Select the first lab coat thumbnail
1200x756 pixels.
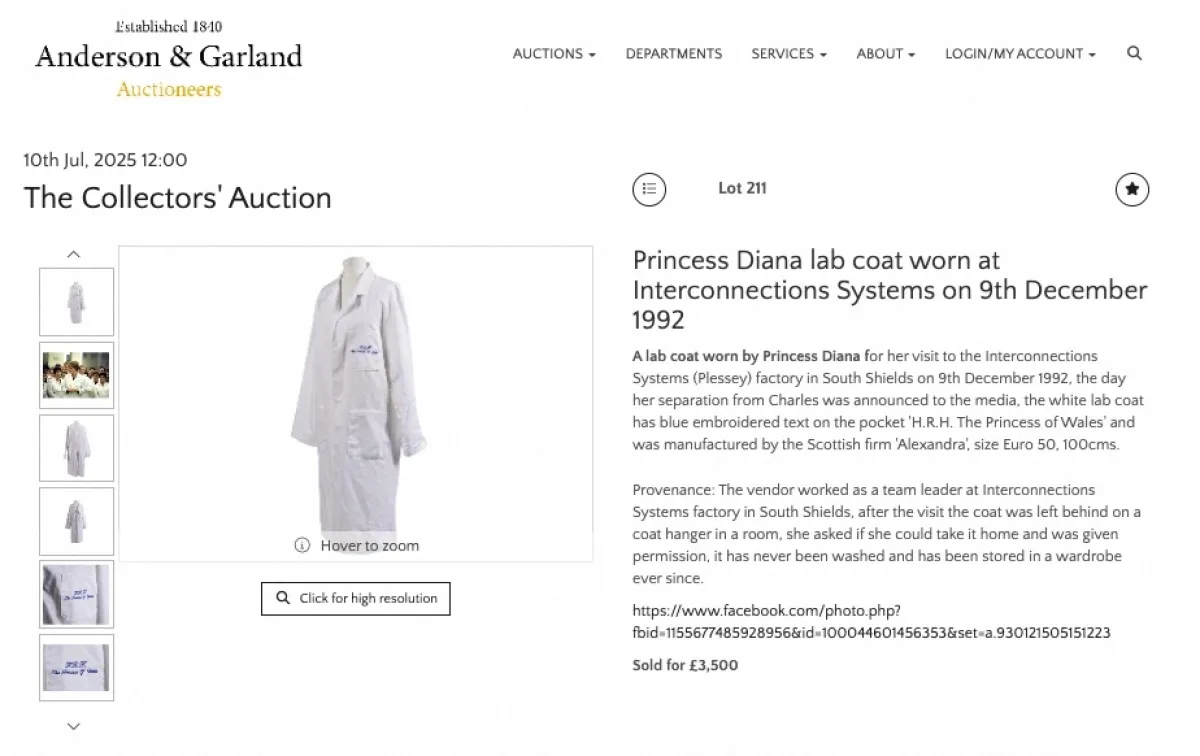[x=77, y=302]
